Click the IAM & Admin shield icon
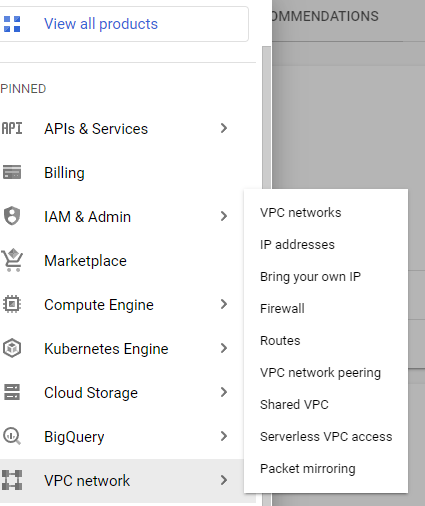This screenshot has height=506, width=425. pos(12,216)
